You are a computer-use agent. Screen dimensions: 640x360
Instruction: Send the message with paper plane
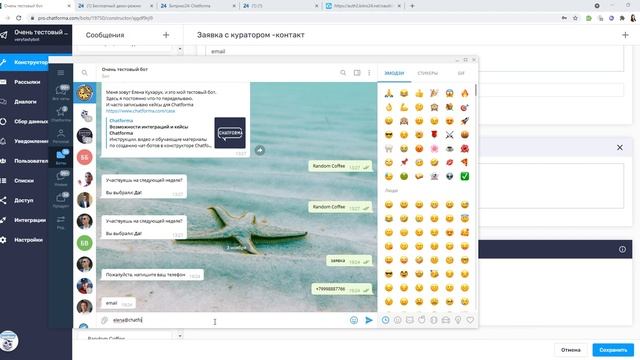pos(369,320)
